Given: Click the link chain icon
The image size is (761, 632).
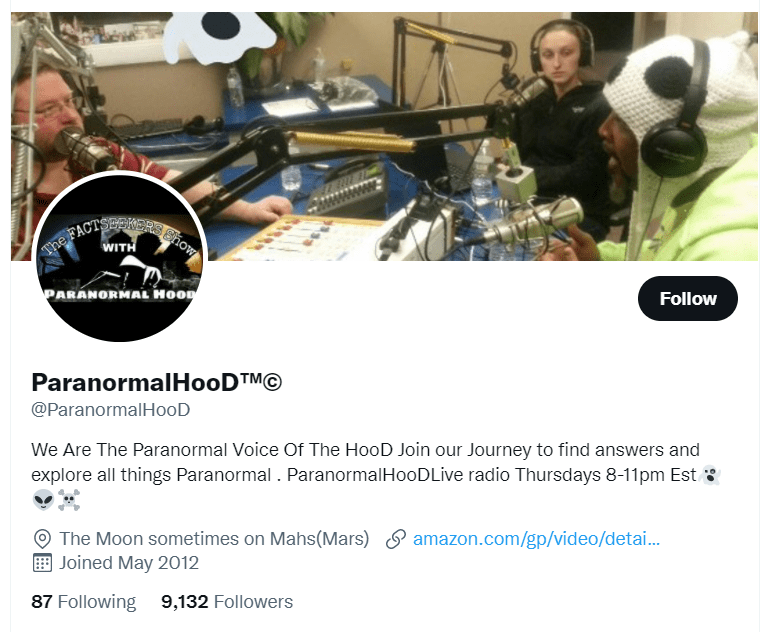Looking at the screenshot, I should click(x=396, y=539).
